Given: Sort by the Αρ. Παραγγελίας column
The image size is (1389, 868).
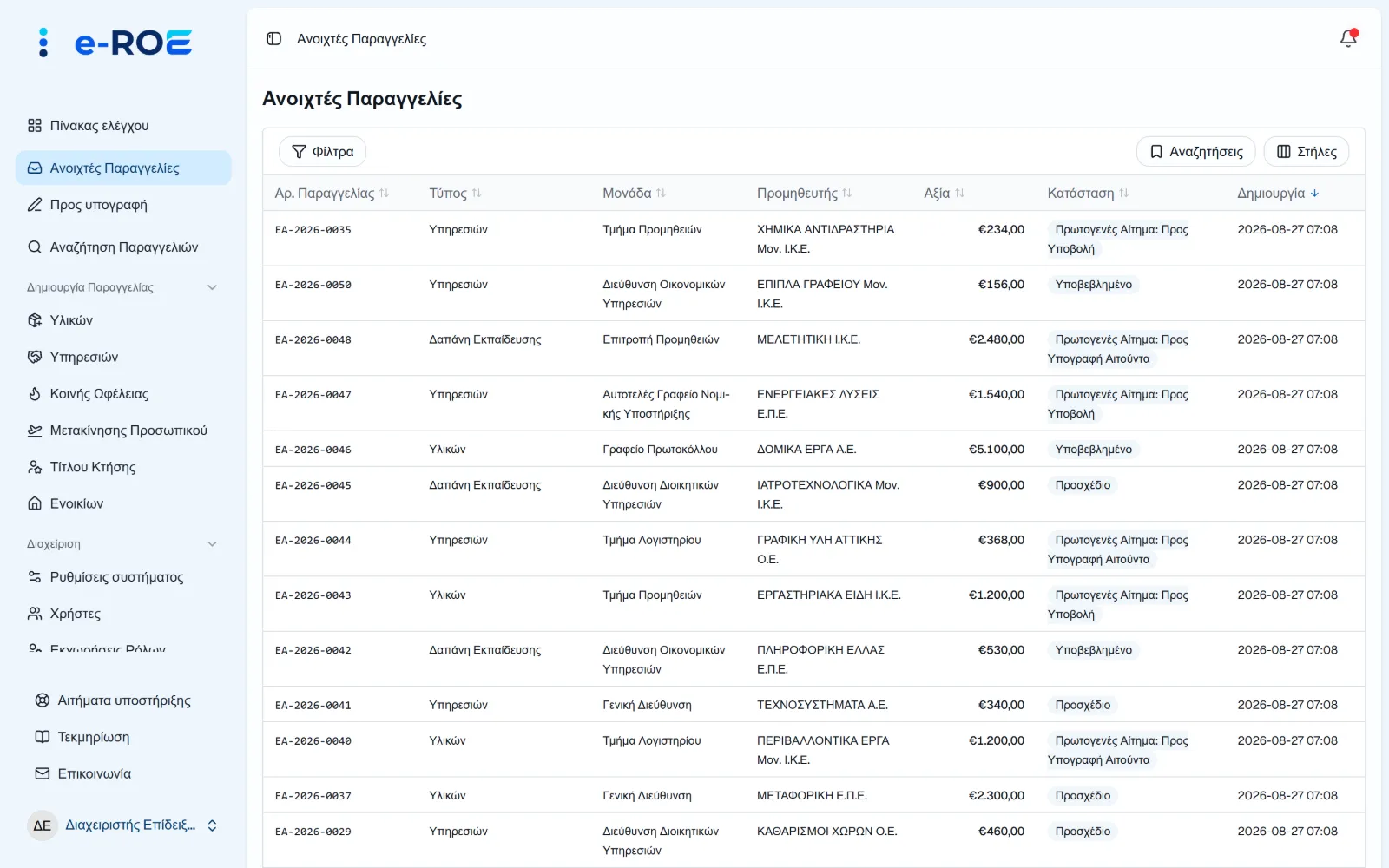Looking at the screenshot, I should pyautogui.click(x=332, y=194).
